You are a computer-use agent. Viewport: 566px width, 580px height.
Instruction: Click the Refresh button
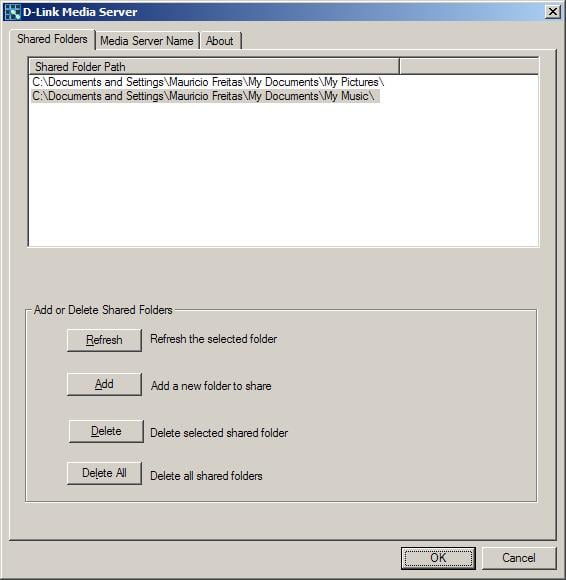(x=104, y=340)
